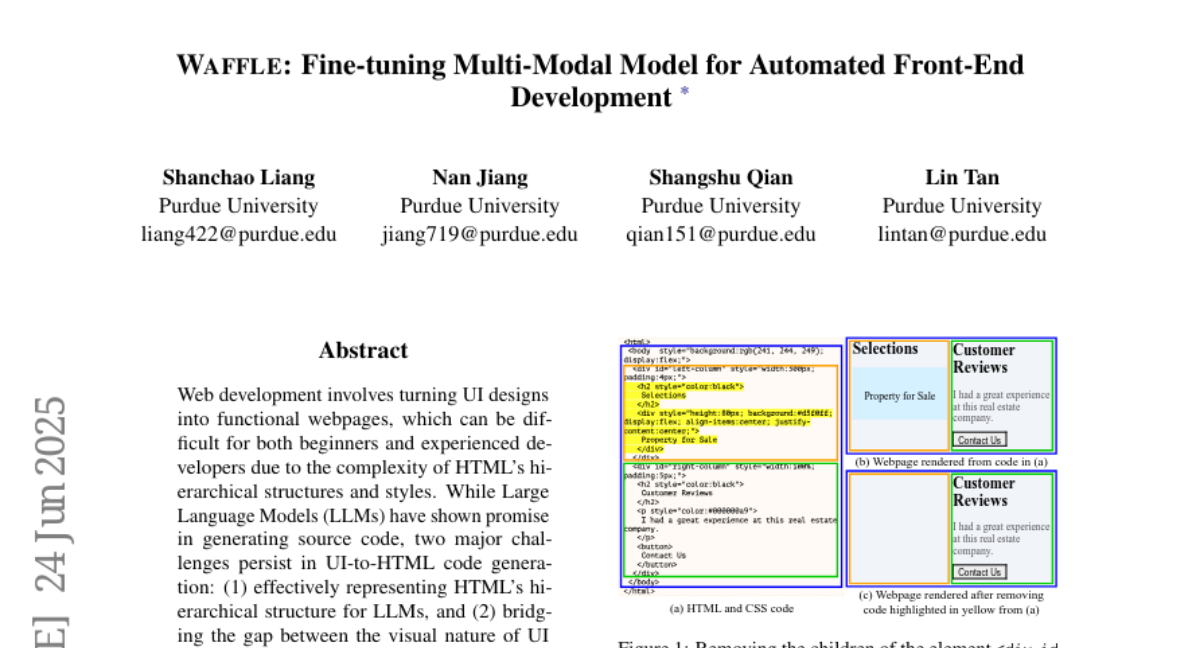Viewport: 1200px width, 648px height.
Task: Select author name Shangshu Qian
Action: click(x=721, y=178)
